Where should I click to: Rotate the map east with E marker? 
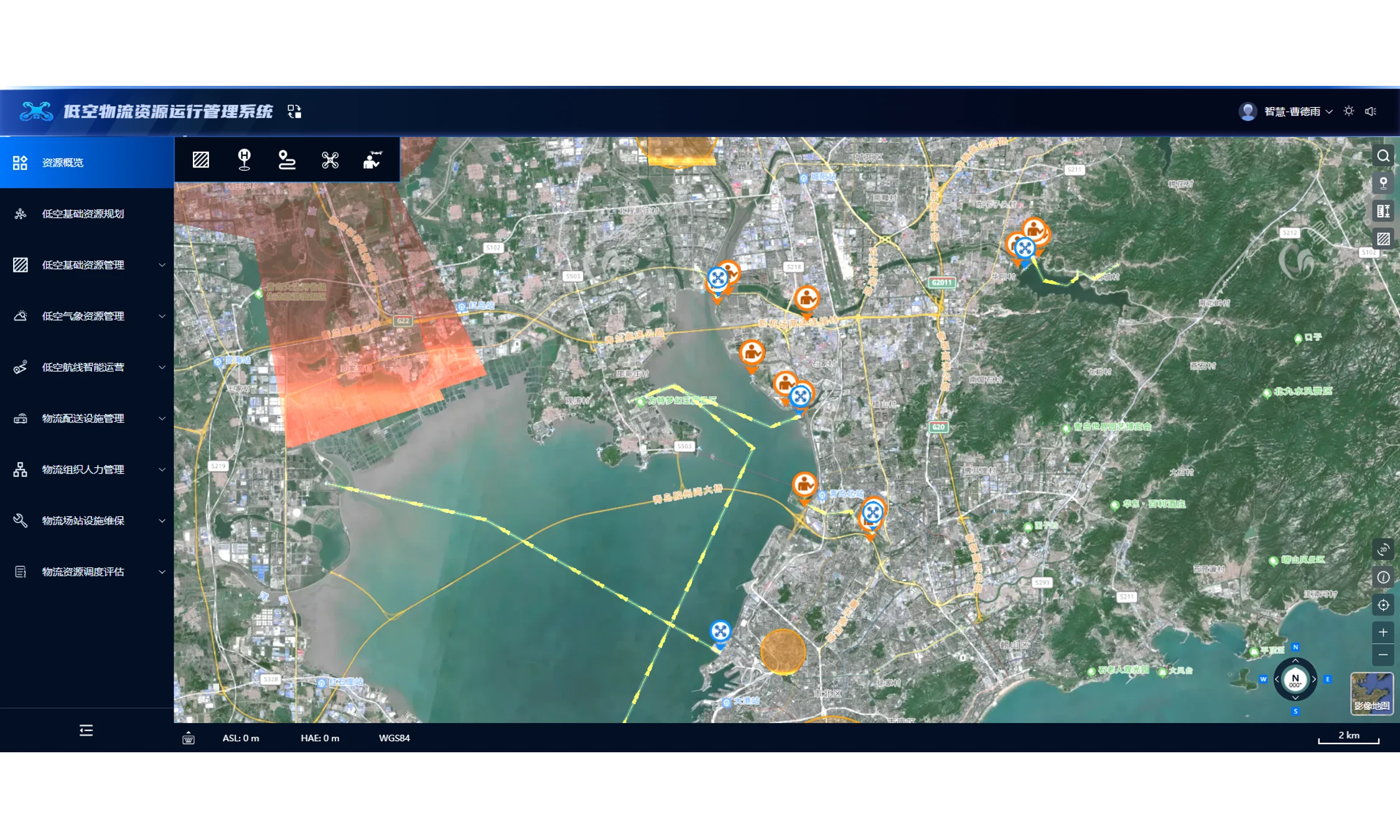pos(1327,679)
